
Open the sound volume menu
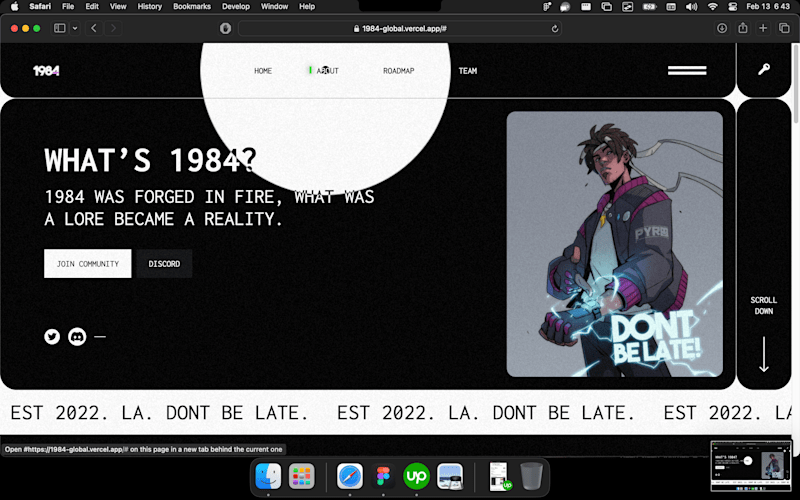pos(691,7)
